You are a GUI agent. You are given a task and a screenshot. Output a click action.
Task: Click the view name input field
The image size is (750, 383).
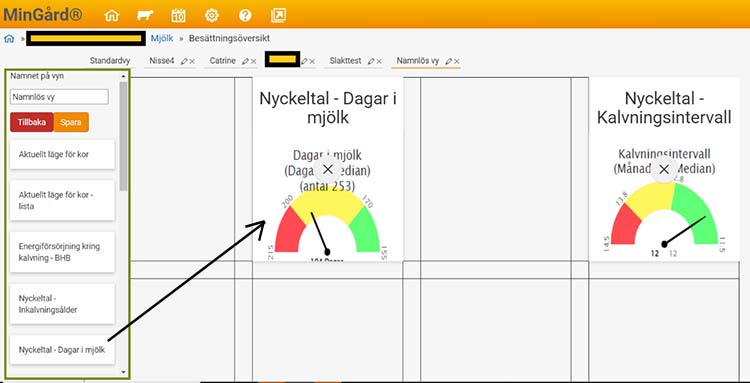[x=59, y=97]
